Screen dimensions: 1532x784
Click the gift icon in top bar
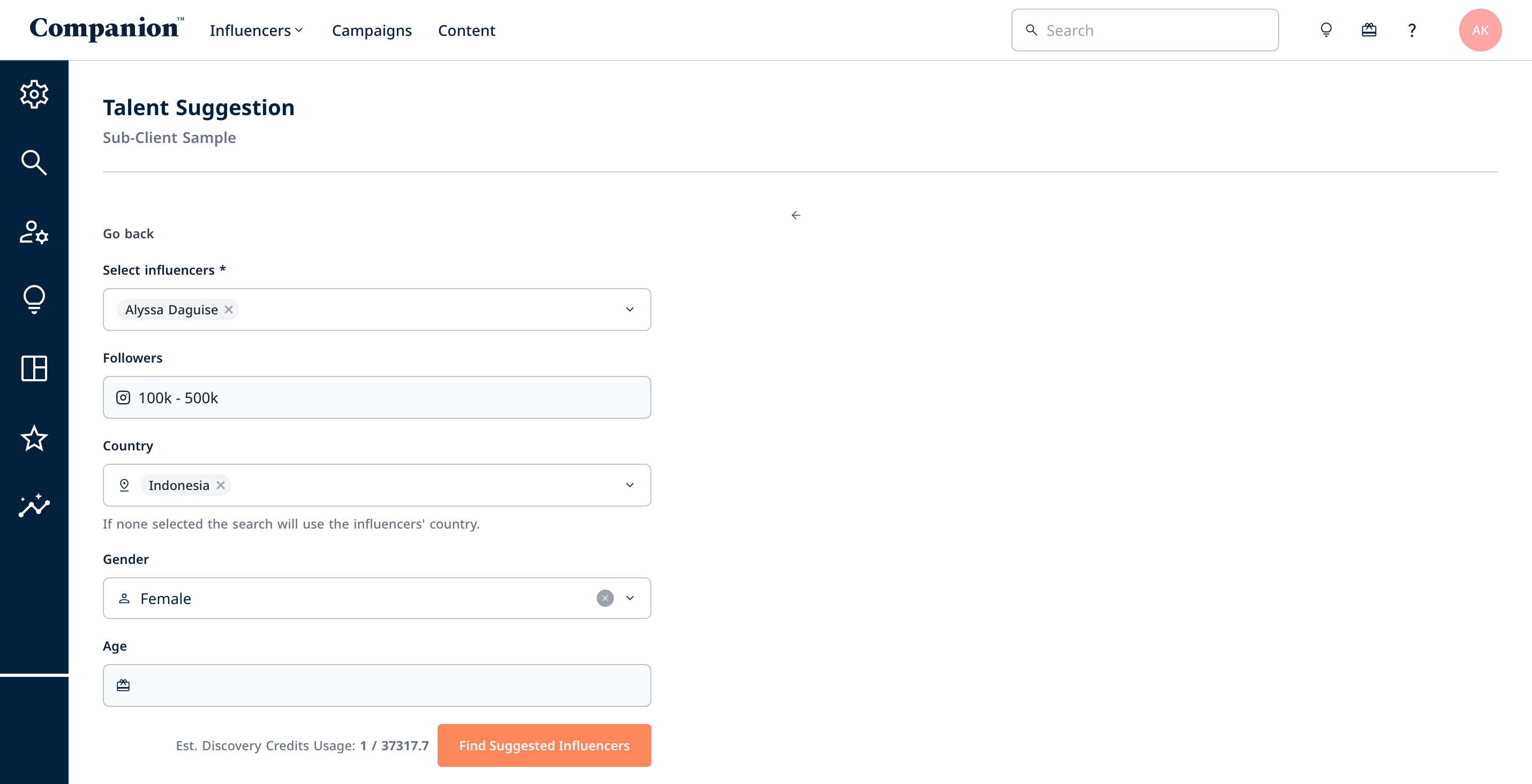tap(1369, 29)
